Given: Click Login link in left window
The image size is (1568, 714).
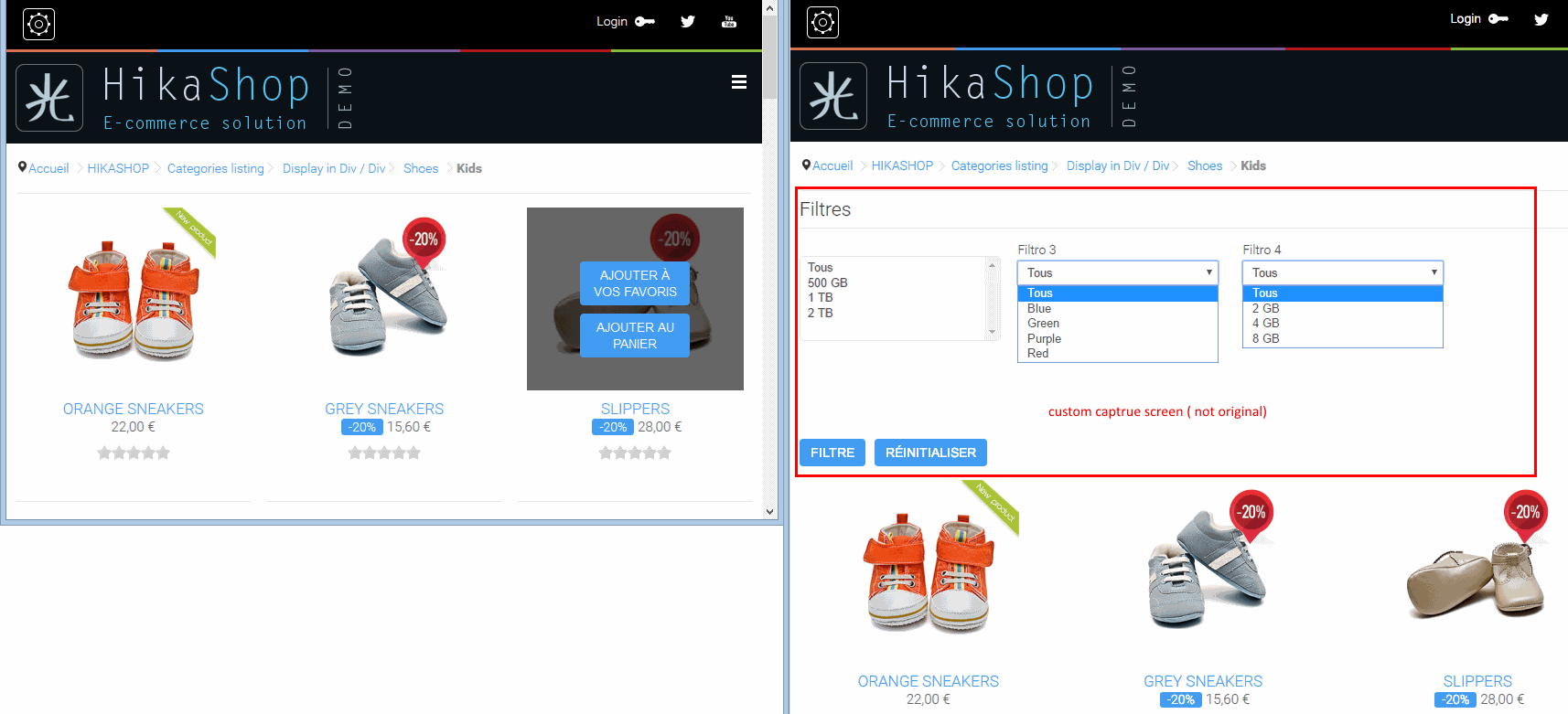Looking at the screenshot, I should [612, 21].
